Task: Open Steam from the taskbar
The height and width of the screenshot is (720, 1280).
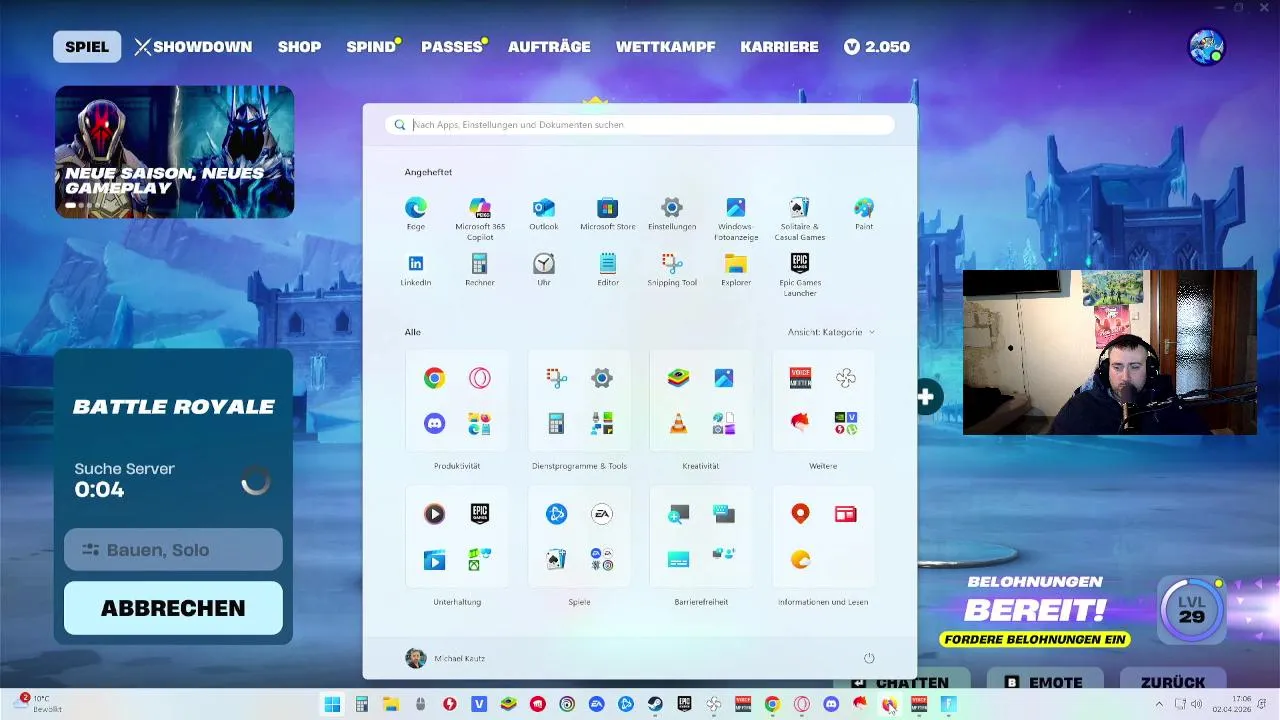Action: (655, 705)
